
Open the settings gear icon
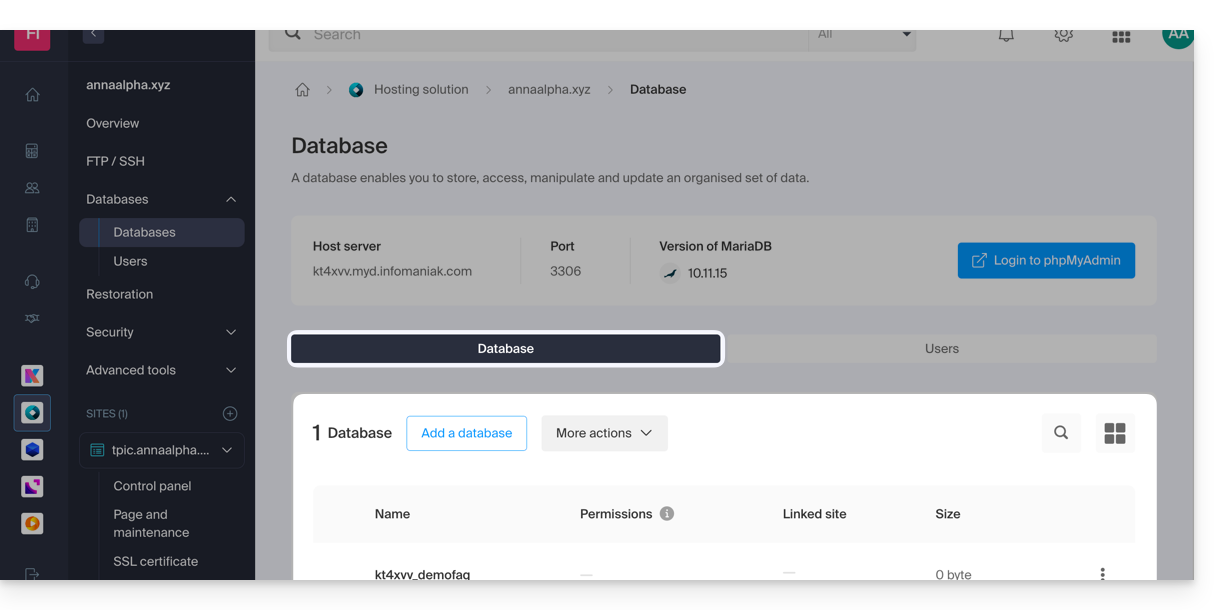click(1063, 35)
